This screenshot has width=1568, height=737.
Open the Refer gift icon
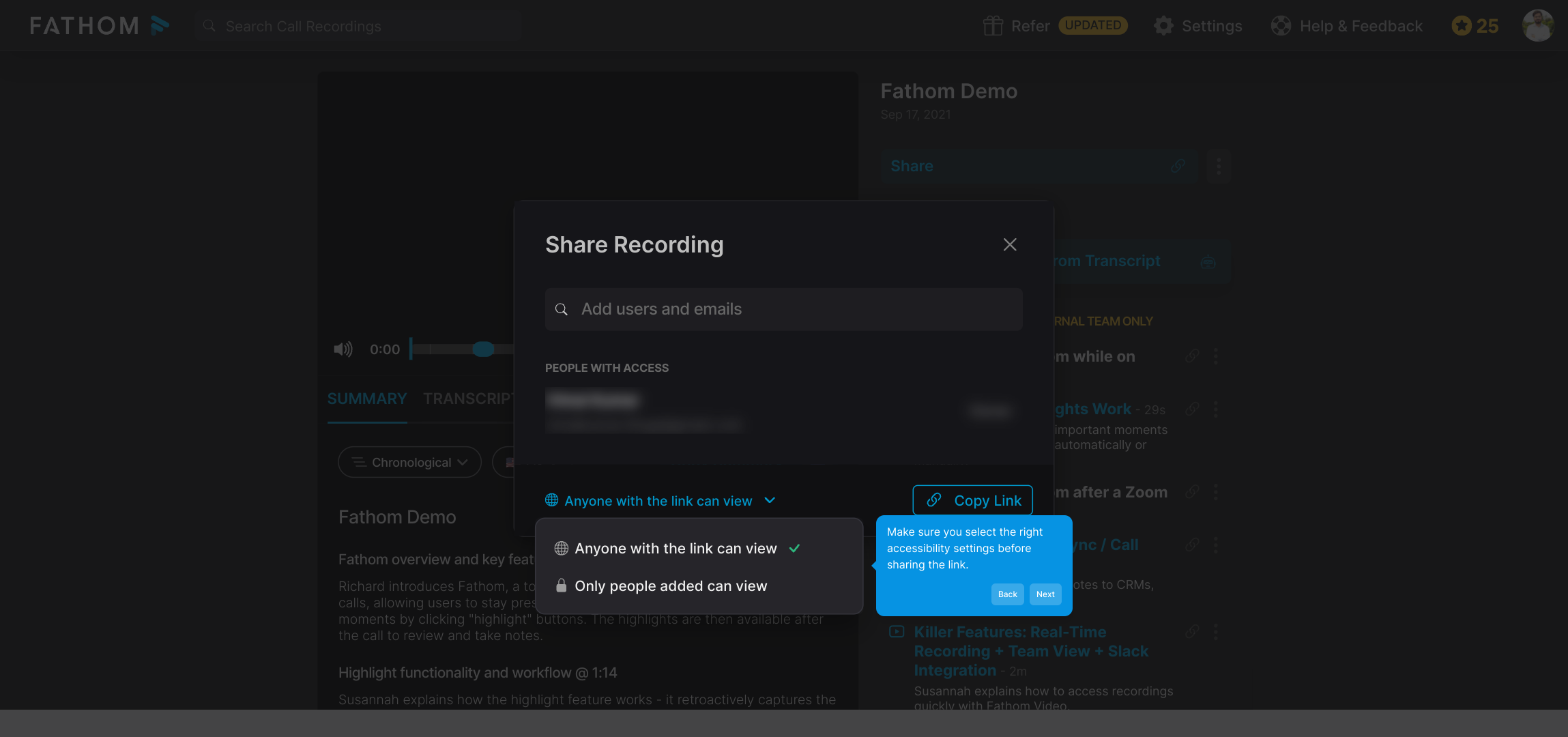(x=993, y=26)
